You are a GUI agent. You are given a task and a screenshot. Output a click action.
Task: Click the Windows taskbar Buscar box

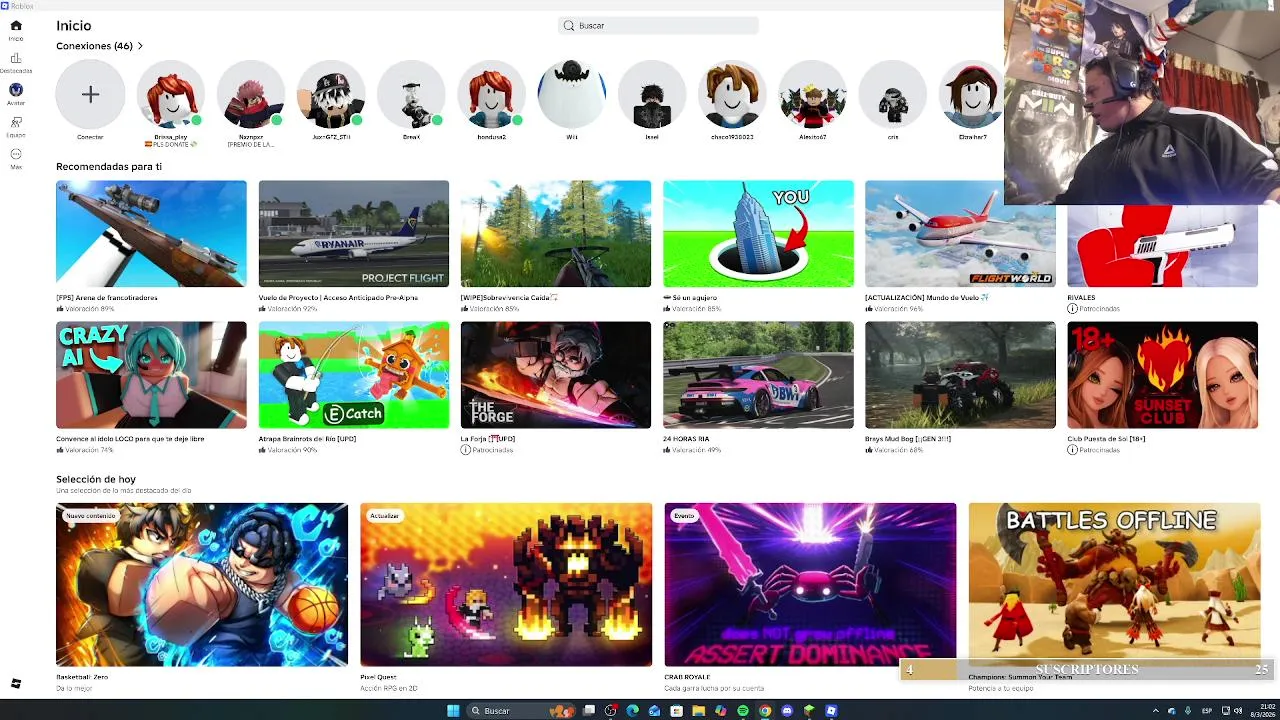pos(520,711)
